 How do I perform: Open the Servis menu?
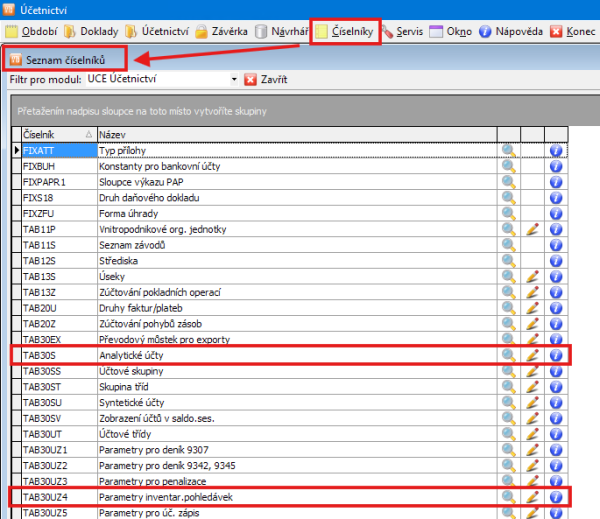(401, 32)
